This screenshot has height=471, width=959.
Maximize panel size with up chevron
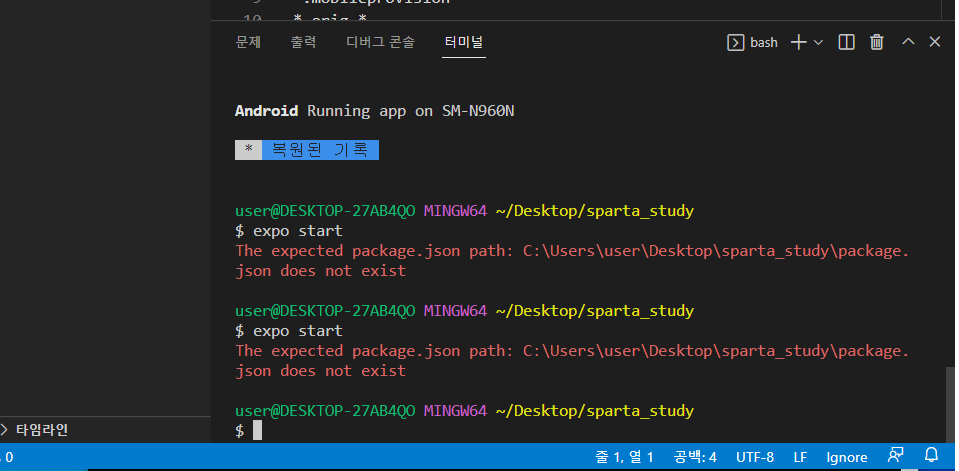pos(908,42)
